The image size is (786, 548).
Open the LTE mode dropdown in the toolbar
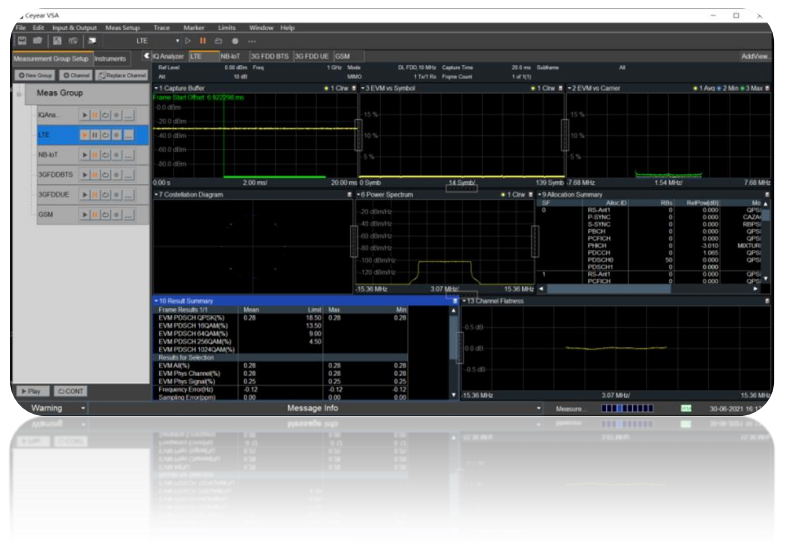tap(177, 41)
